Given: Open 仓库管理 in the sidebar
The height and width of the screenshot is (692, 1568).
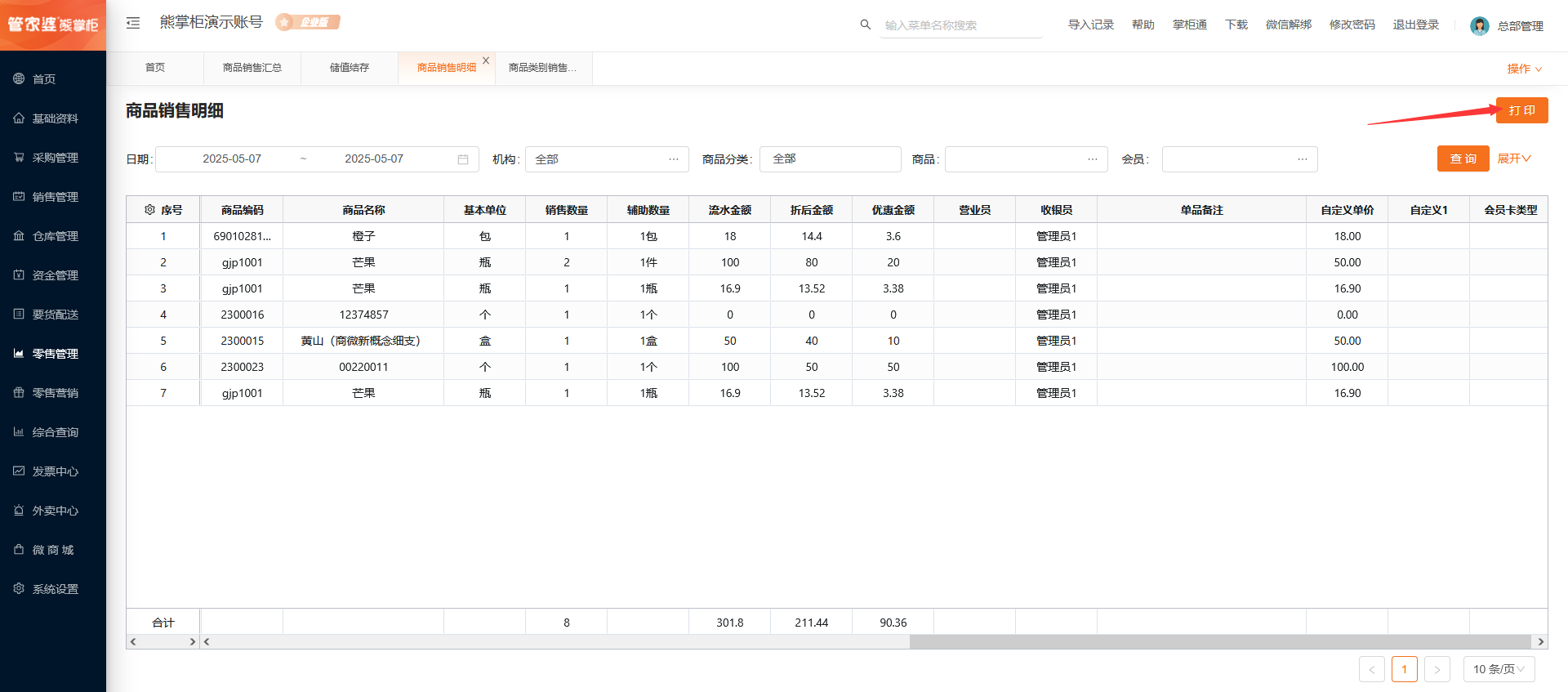Looking at the screenshot, I should click(55, 236).
